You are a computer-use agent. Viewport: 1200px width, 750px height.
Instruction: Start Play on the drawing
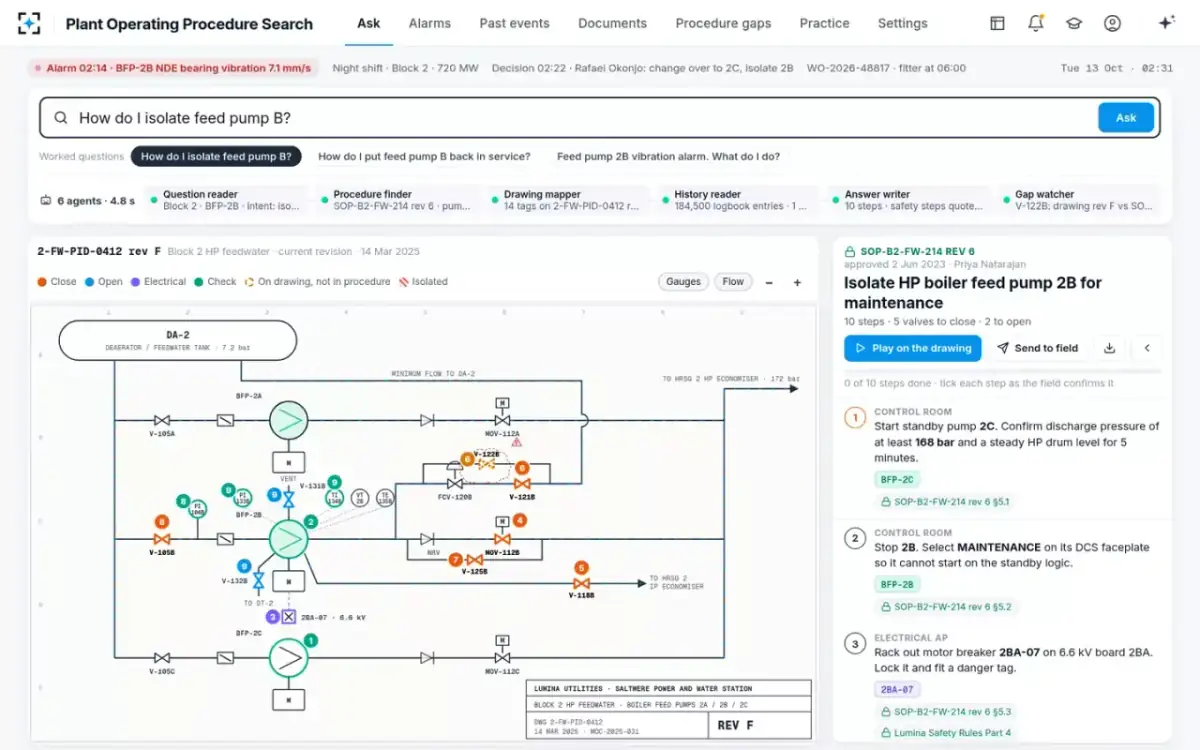[x=911, y=348]
